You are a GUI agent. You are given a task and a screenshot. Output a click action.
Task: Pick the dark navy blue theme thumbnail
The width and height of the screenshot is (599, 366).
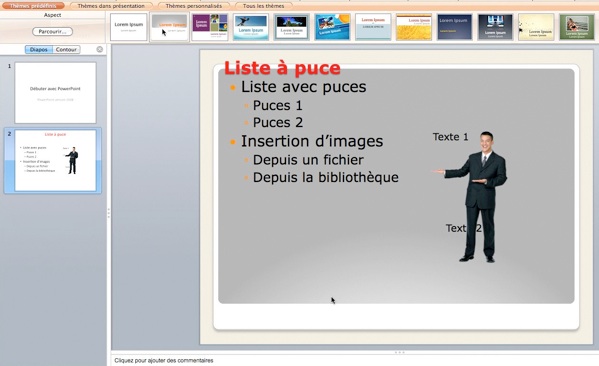(x=455, y=27)
